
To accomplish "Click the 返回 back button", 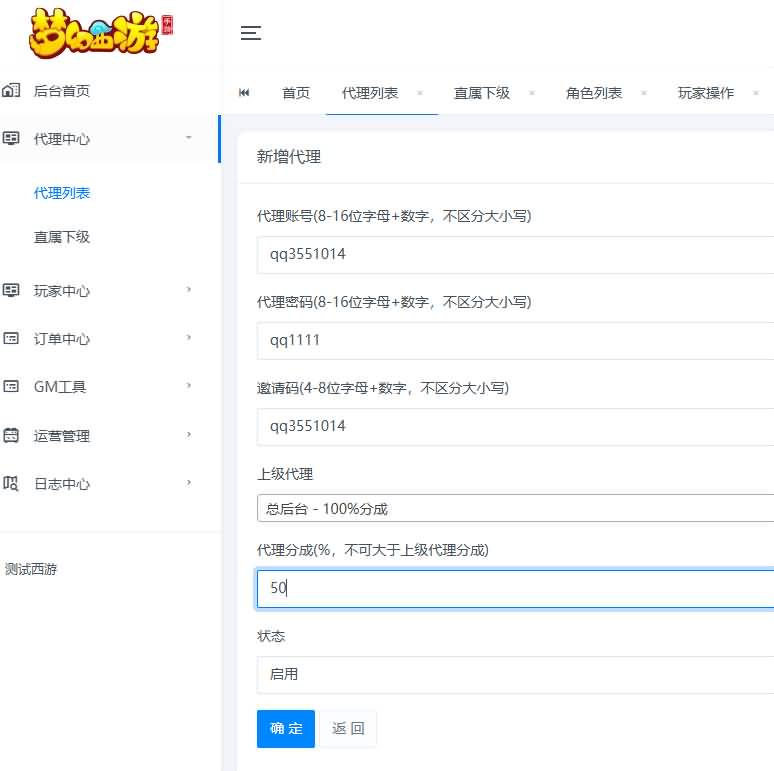I will point(348,729).
